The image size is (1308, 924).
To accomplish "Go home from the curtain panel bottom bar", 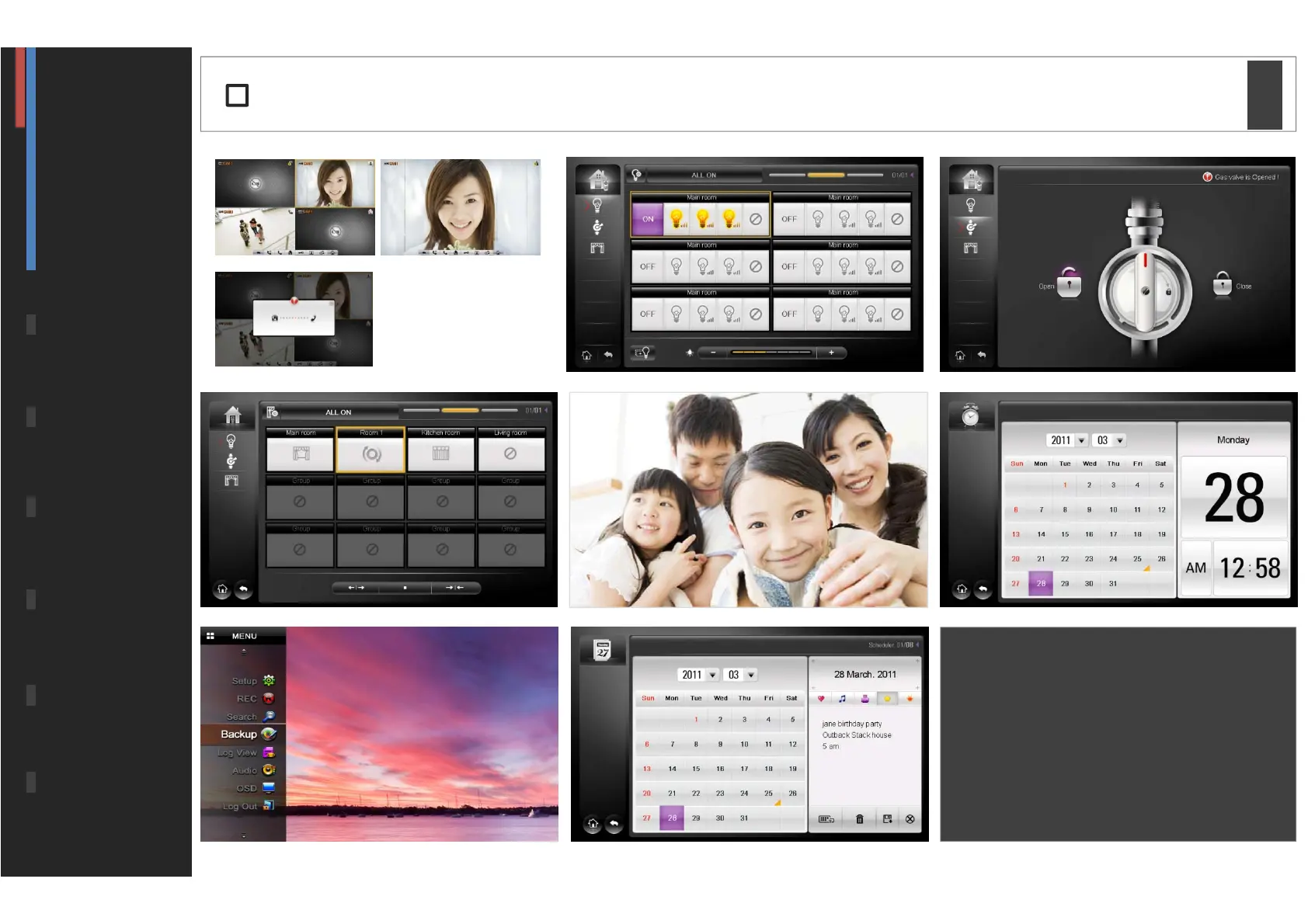I will (x=222, y=589).
